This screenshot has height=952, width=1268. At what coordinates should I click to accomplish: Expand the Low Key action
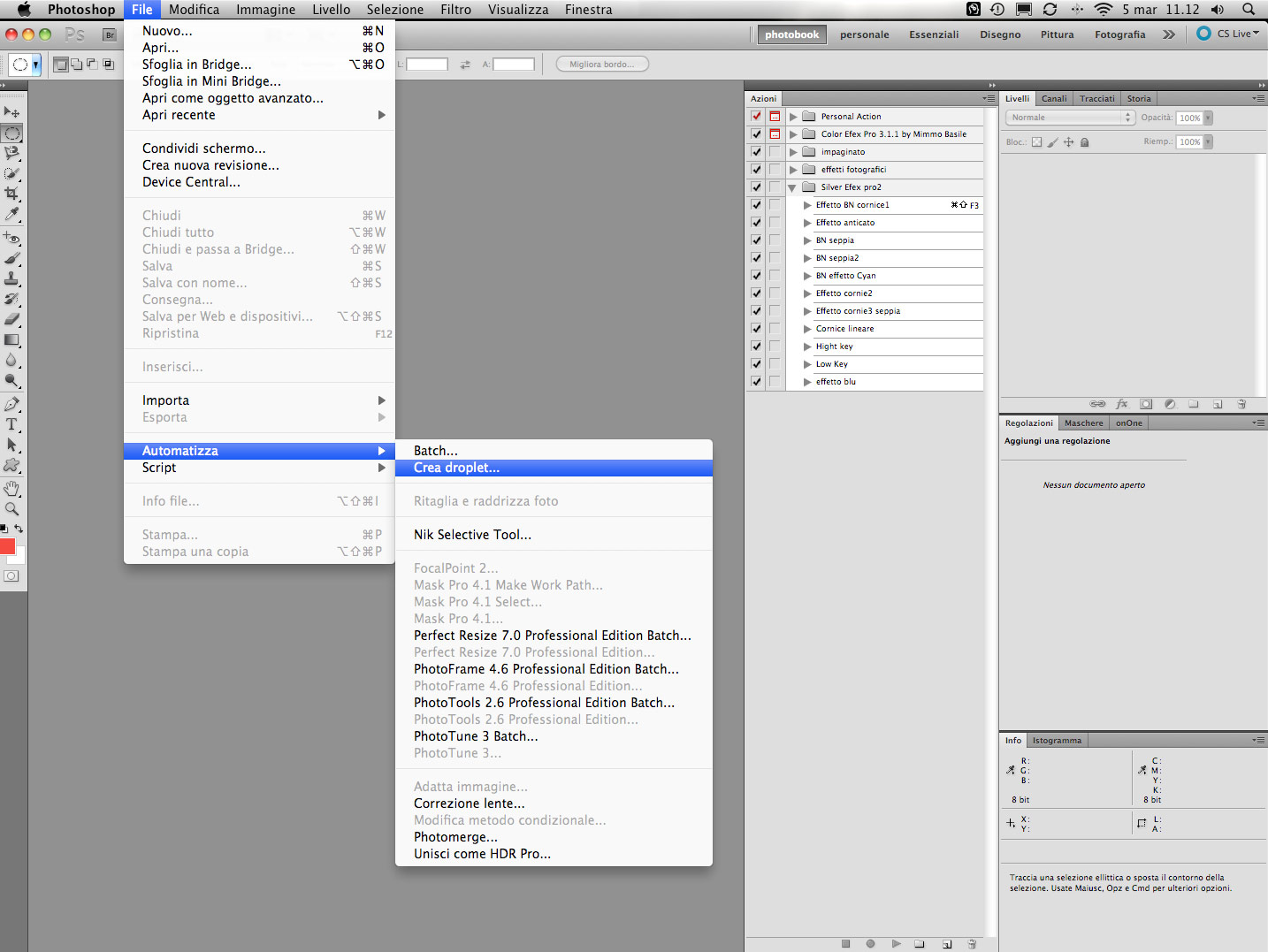807,364
